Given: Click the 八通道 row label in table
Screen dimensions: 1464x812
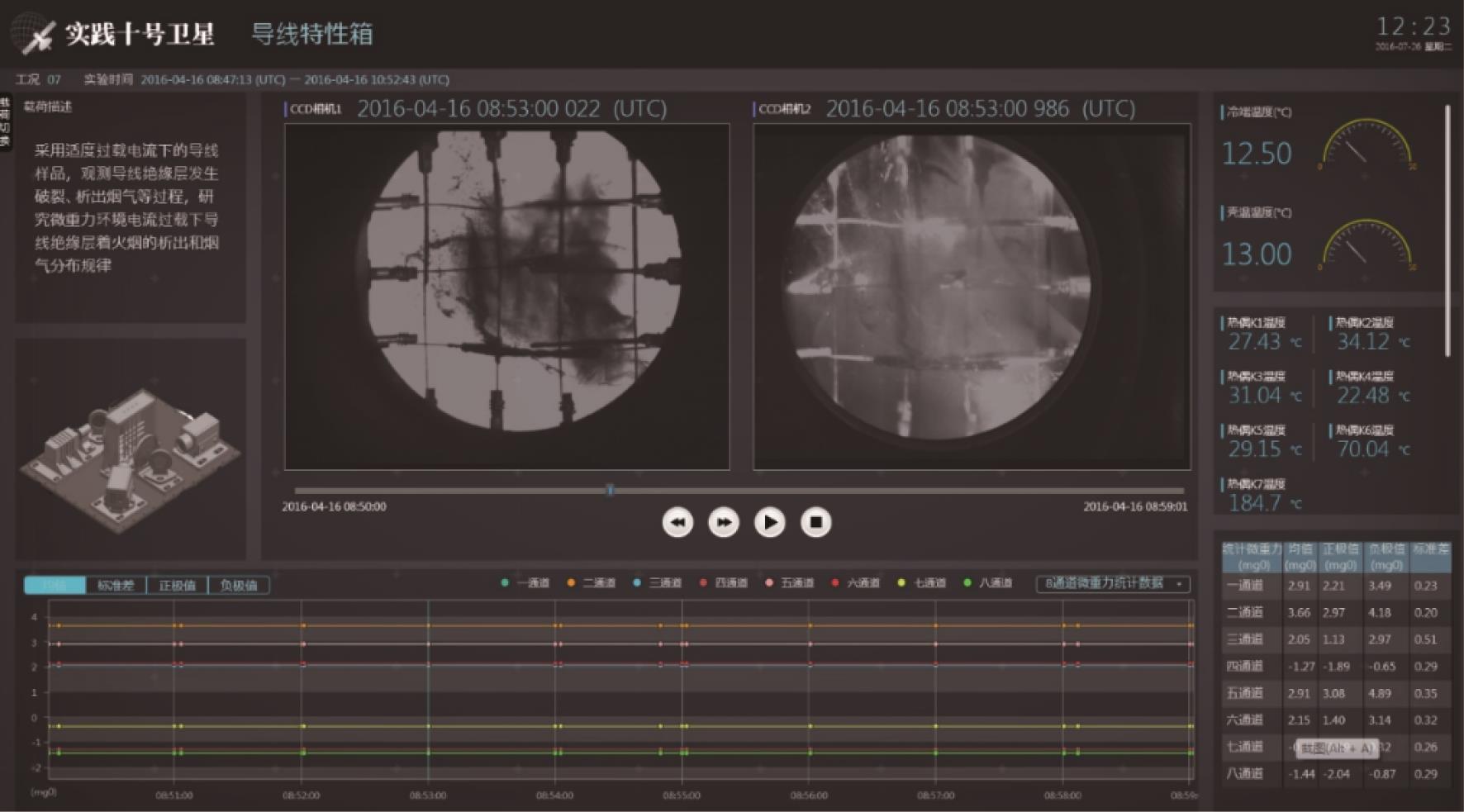Looking at the screenshot, I should click(1245, 774).
